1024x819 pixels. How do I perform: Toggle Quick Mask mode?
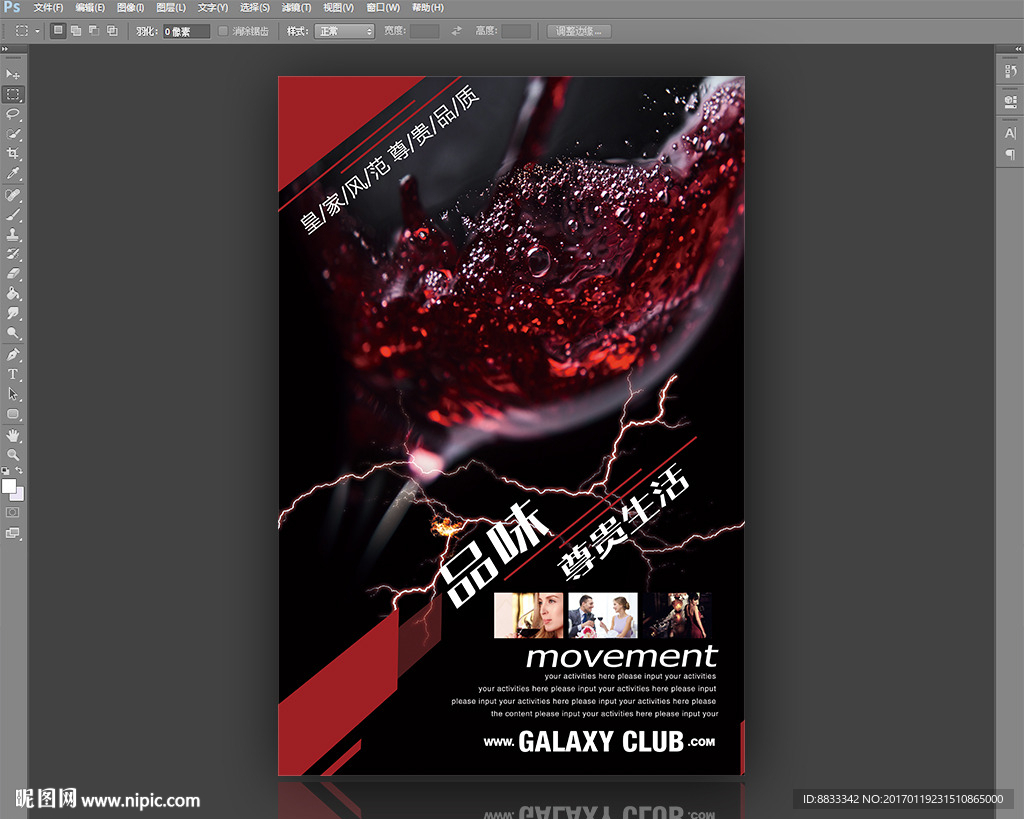13,512
